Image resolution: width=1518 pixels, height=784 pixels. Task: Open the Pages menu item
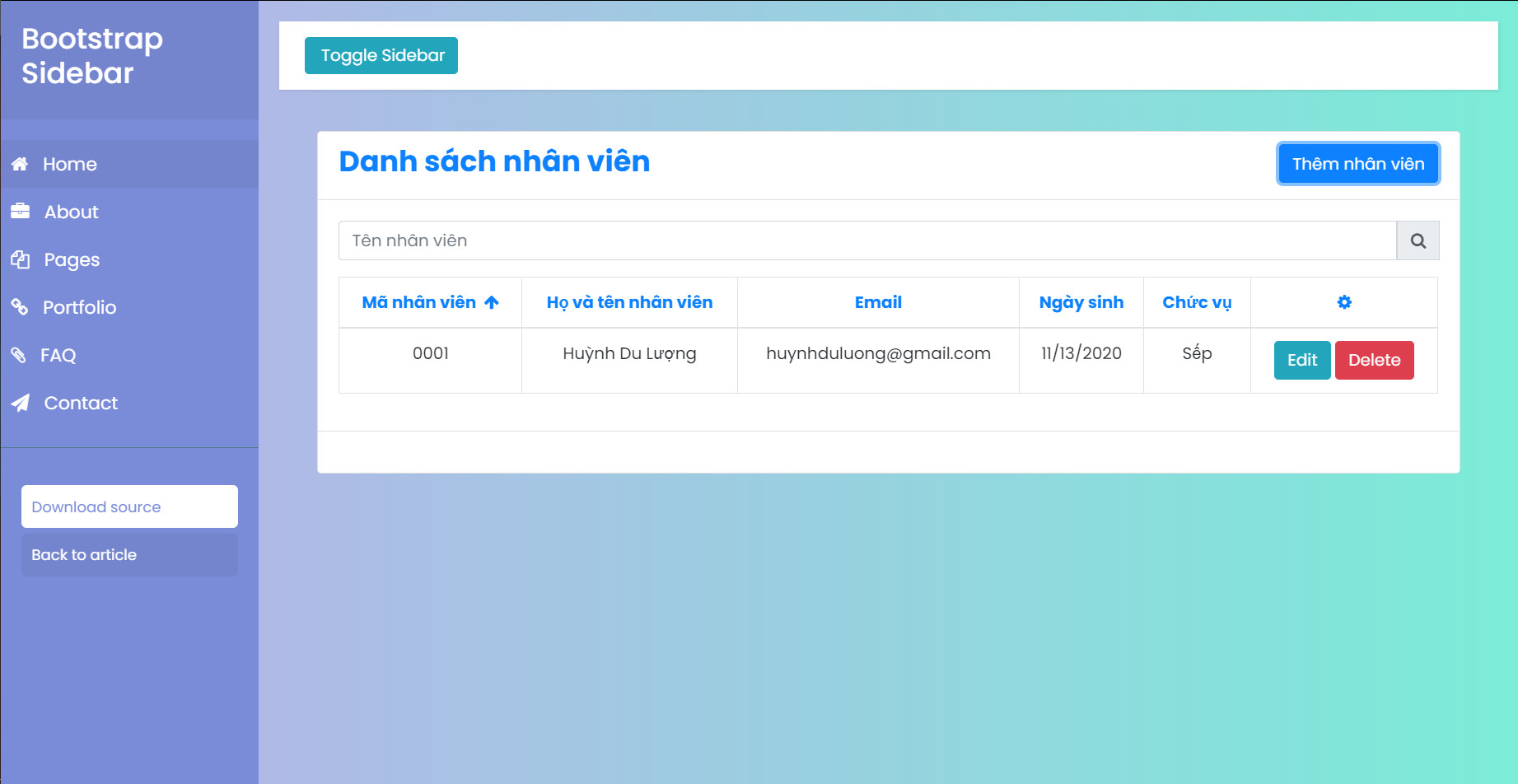tap(129, 259)
